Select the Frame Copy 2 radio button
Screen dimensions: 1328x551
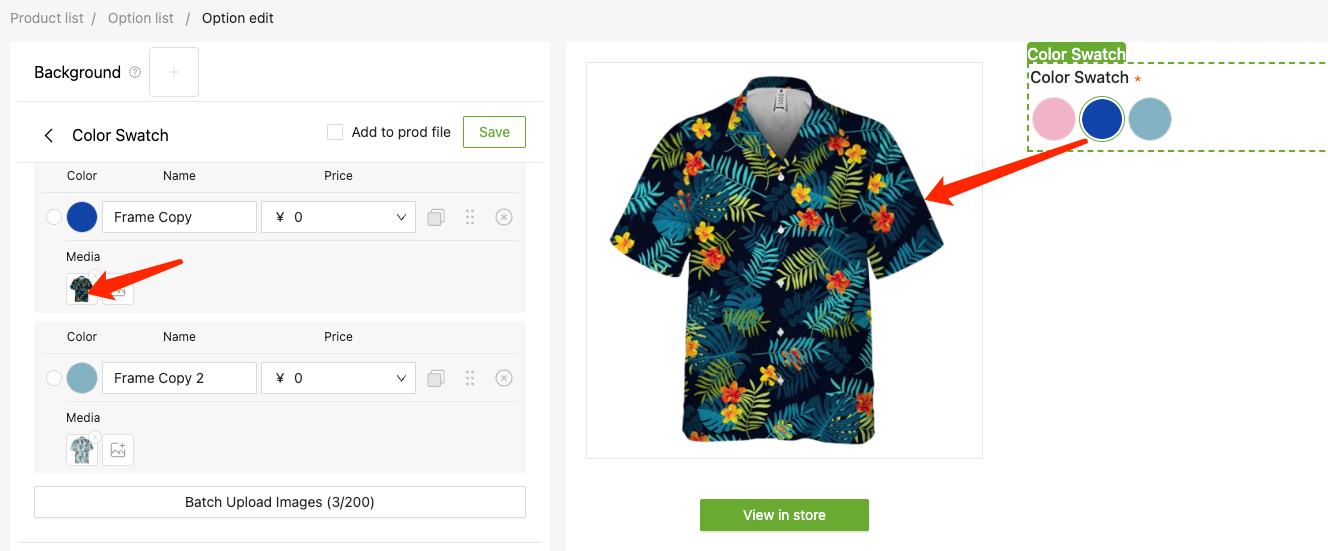(54, 378)
